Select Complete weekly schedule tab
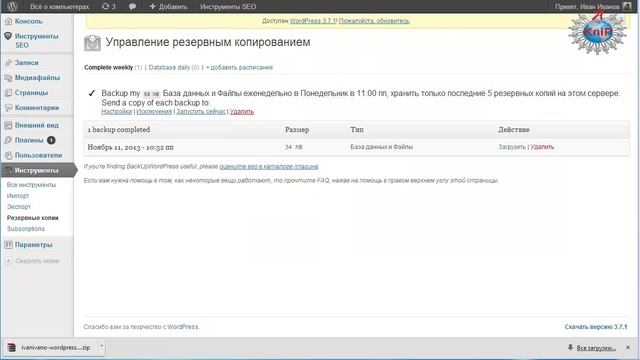Viewport: 640px width, 360px height. 109,67
